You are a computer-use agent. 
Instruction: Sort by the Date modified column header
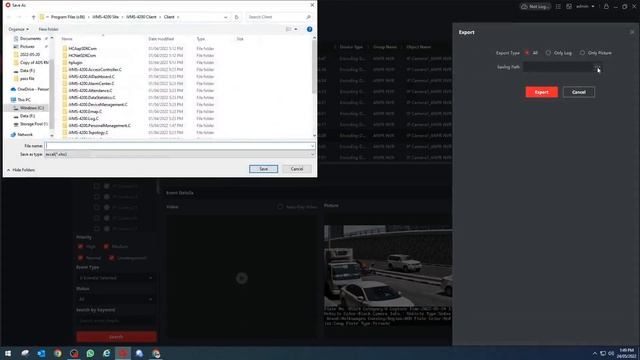pyautogui.click(x=161, y=39)
